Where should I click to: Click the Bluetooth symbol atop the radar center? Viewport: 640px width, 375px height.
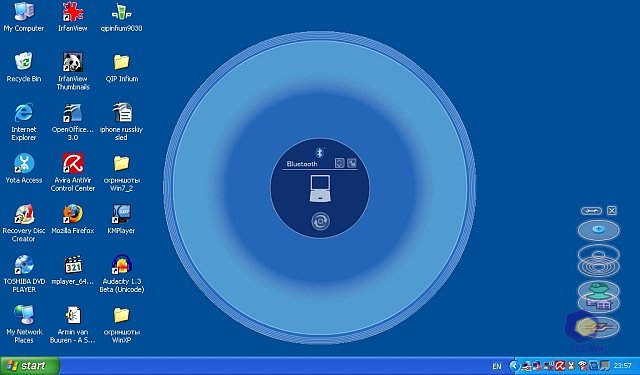point(320,153)
